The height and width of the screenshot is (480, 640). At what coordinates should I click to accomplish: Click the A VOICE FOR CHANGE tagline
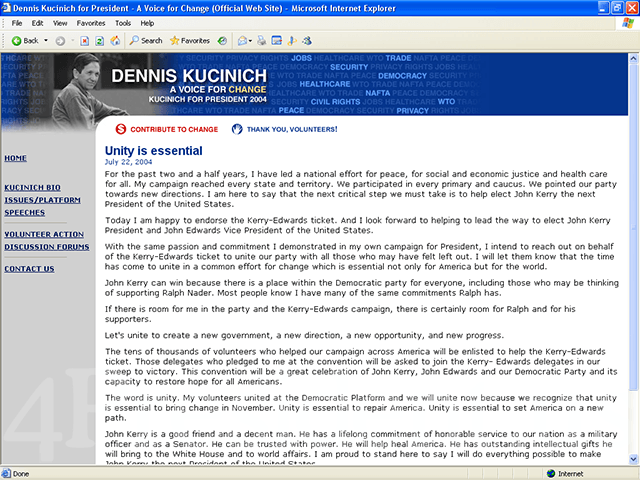click(x=218, y=89)
